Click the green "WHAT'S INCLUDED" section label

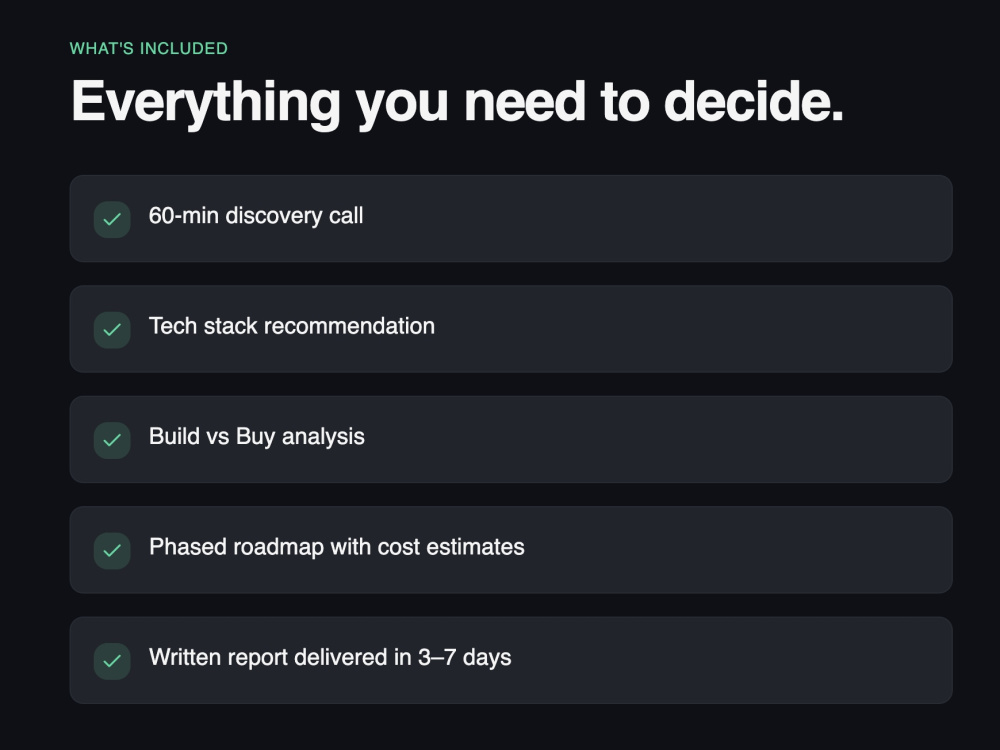149,48
